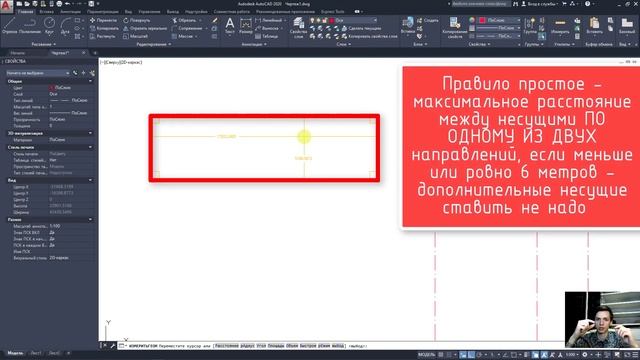640x360 pixels.
Task: Click Копировать свойства слоя button
Action: click(x=369, y=36)
